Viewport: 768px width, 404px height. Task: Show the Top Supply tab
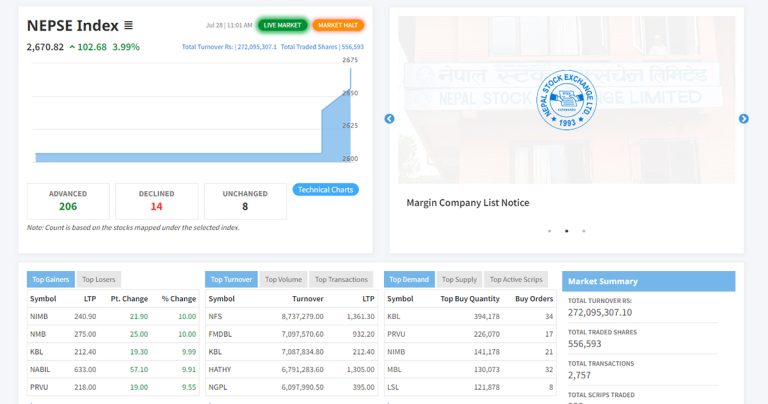pyautogui.click(x=459, y=280)
